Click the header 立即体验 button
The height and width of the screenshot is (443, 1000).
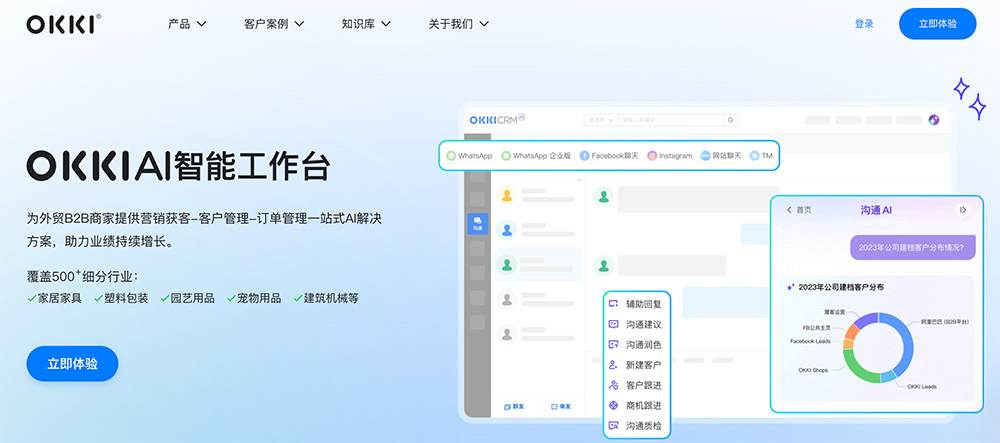[937, 24]
